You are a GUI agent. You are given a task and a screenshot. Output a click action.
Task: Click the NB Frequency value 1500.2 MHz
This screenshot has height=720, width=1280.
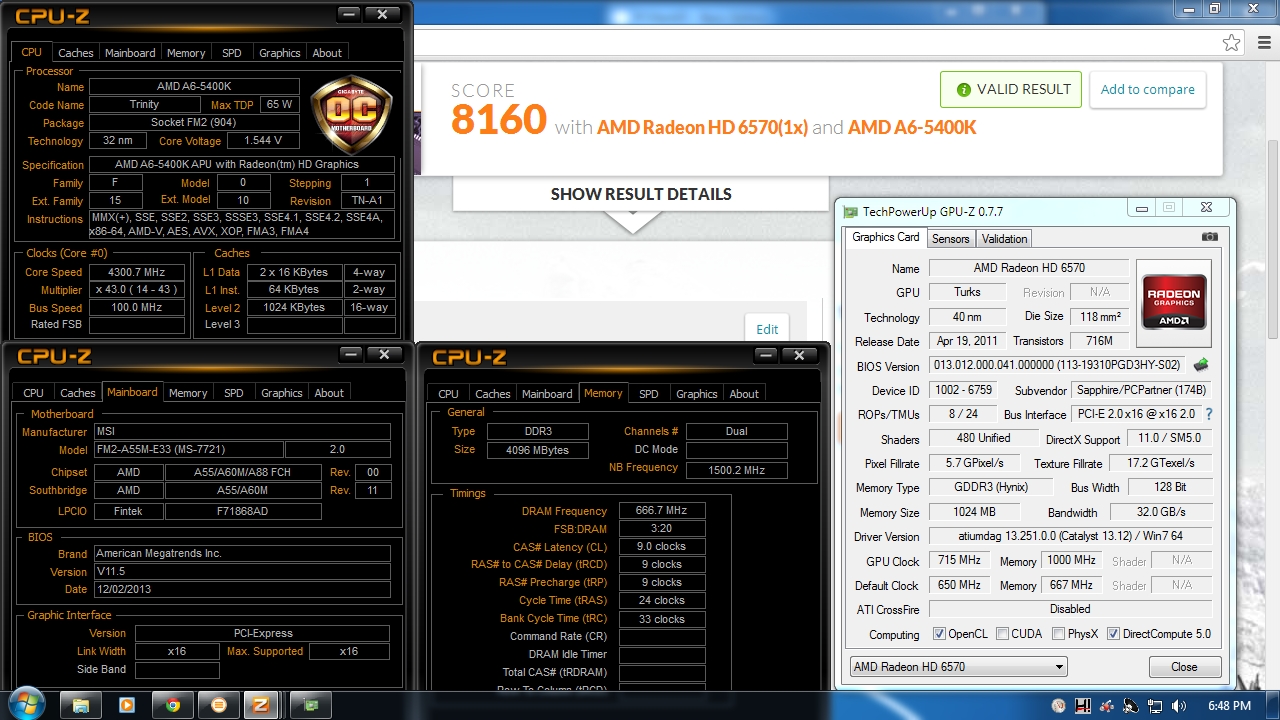pyautogui.click(x=737, y=469)
